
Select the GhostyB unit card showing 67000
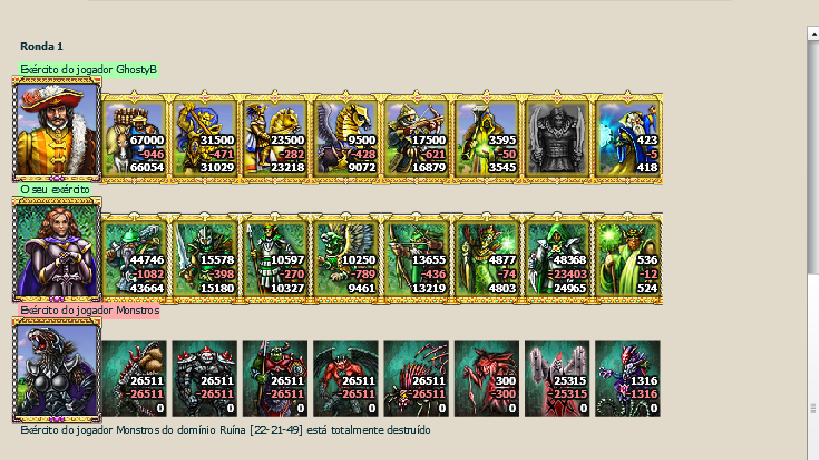click(x=134, y=138)
